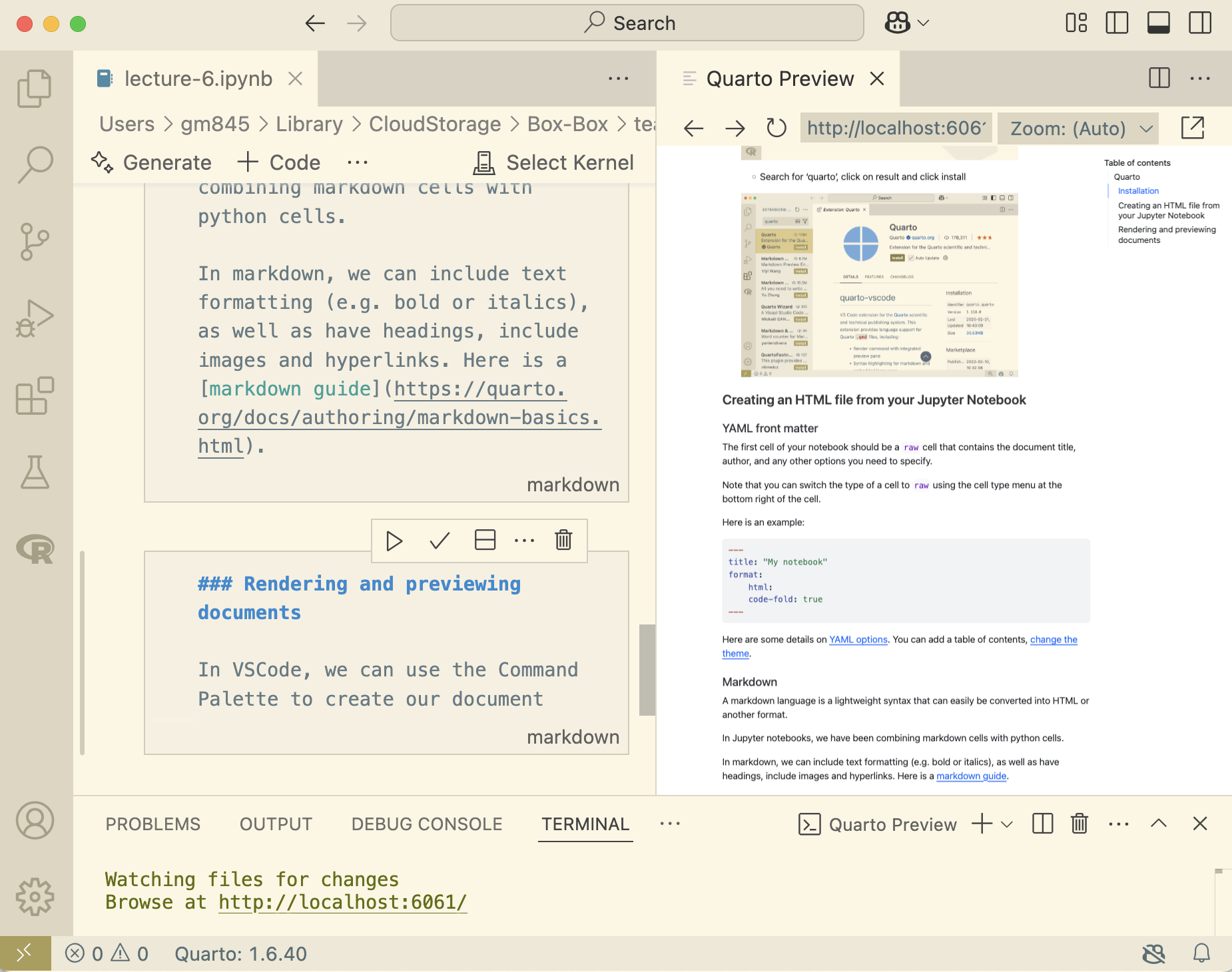Maximize the terminal panel size
The width and height of the screenshot is (1232, 972).
tap(1159, 824)
